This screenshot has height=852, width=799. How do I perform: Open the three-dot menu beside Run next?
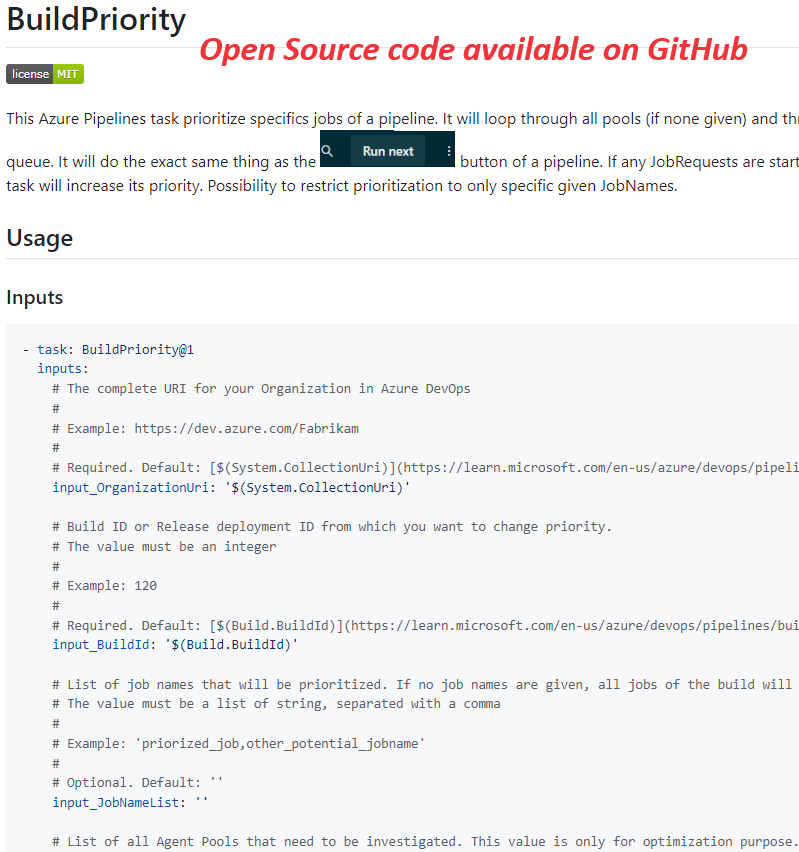pyautogui.click(x=448, y=151)
